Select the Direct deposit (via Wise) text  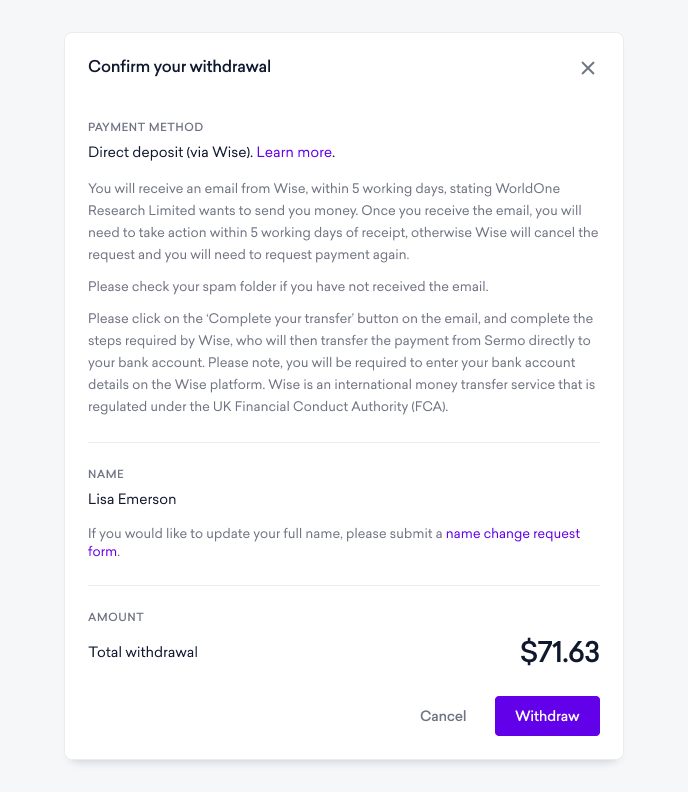point(170,152)
